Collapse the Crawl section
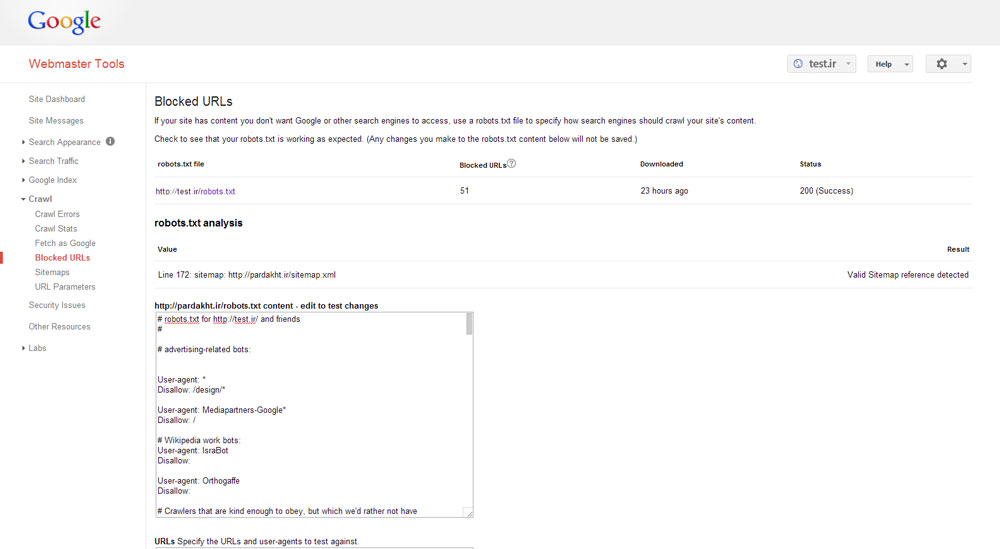 click(24, 199)
